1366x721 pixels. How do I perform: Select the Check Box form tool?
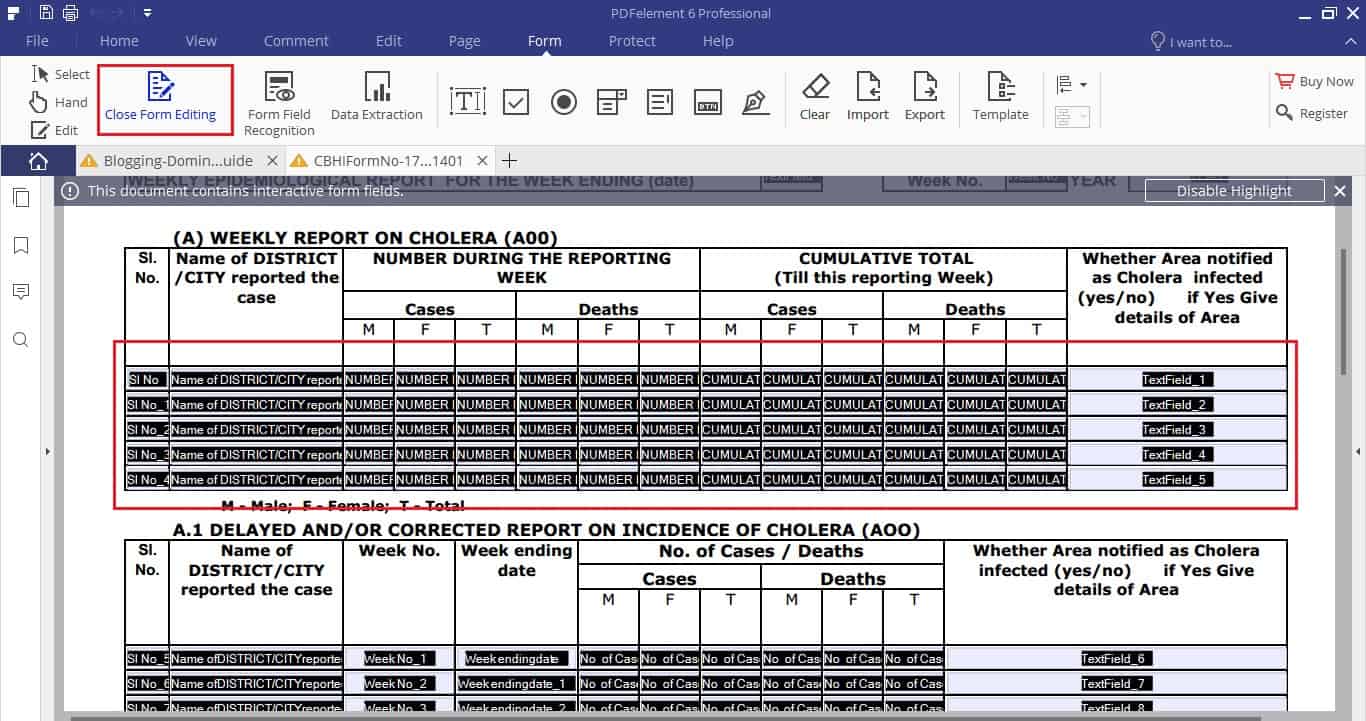pyautogui.click(x=516, y=101)
